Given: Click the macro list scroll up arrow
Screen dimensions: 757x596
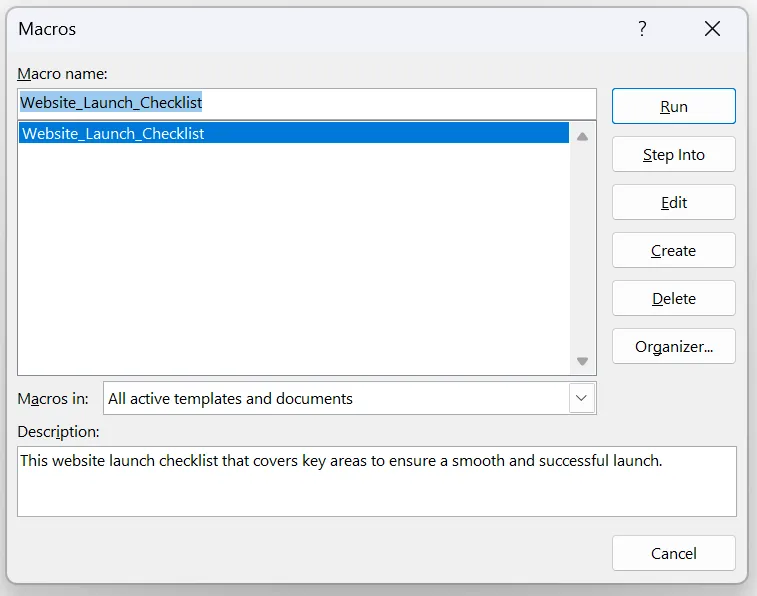Looking at the screenshot, I should (x=582, y=137).
